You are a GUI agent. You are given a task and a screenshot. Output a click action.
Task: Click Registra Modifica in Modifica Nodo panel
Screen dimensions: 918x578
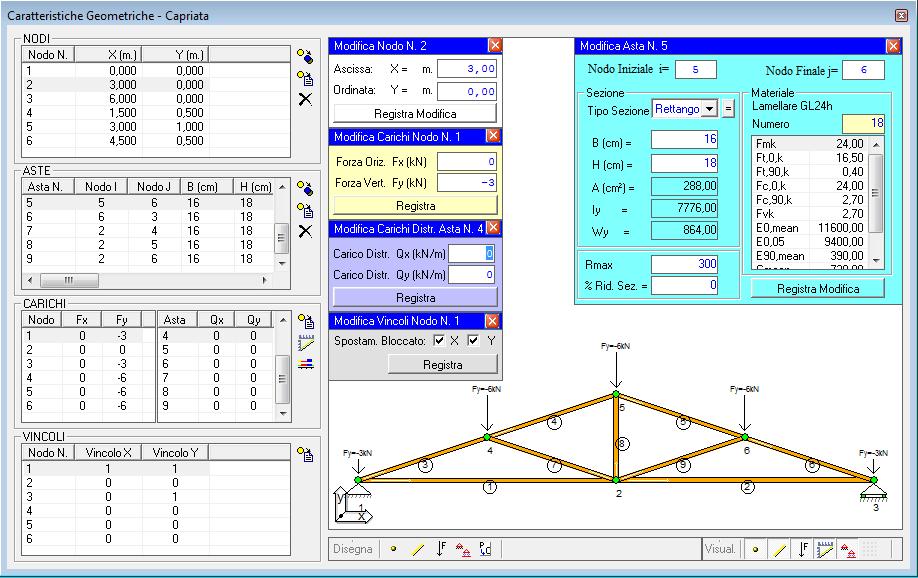tap(415, 114)
